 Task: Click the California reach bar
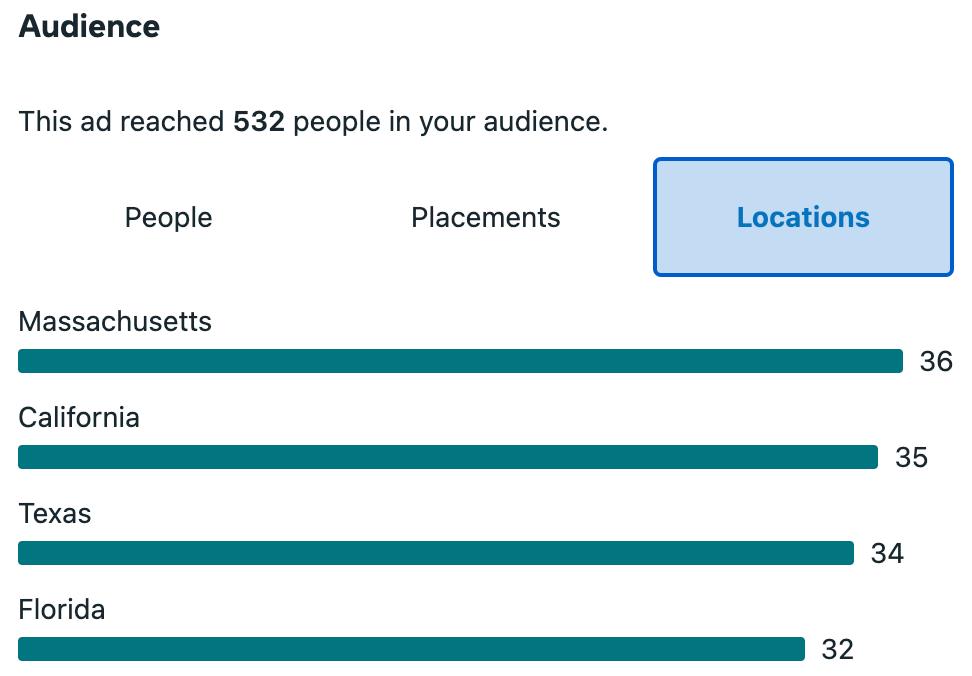coord(447,457)
